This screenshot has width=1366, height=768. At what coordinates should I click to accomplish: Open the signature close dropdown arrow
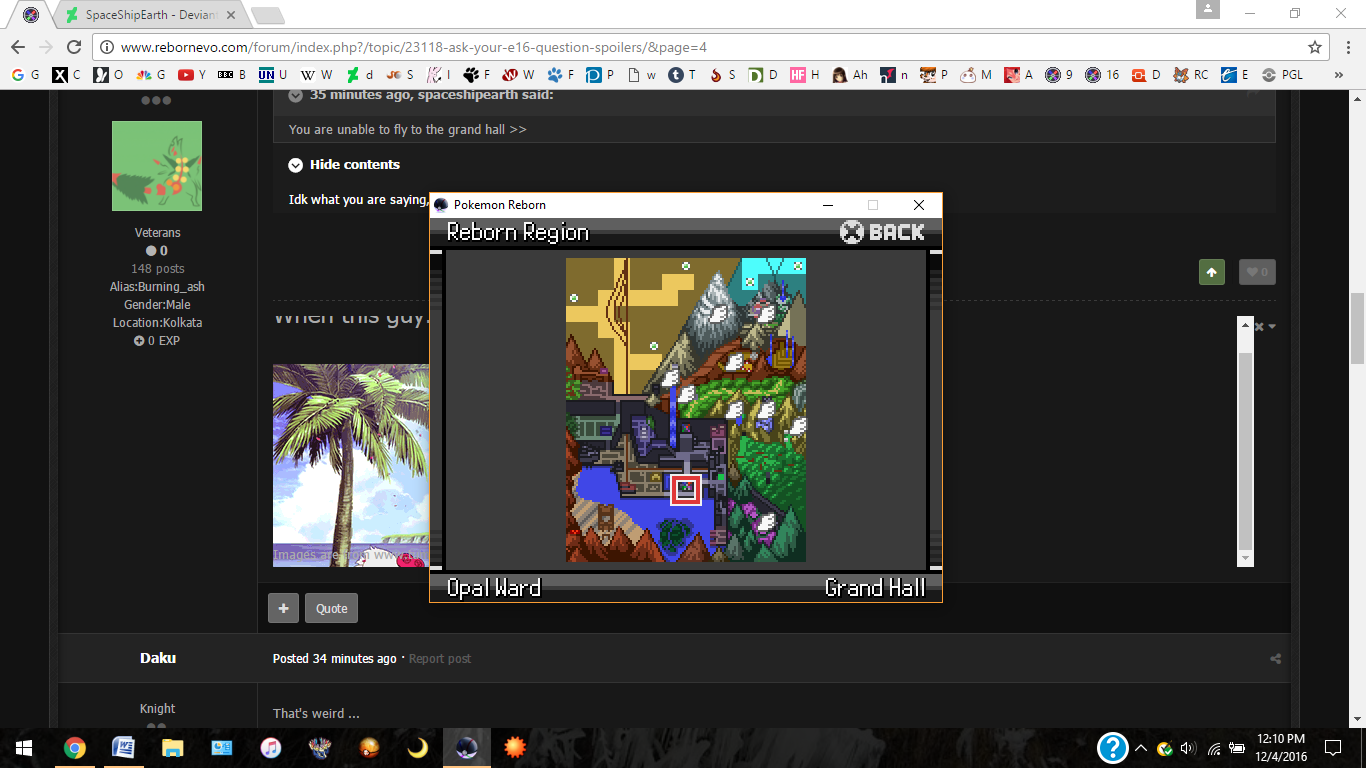(x=1272, y=327)
